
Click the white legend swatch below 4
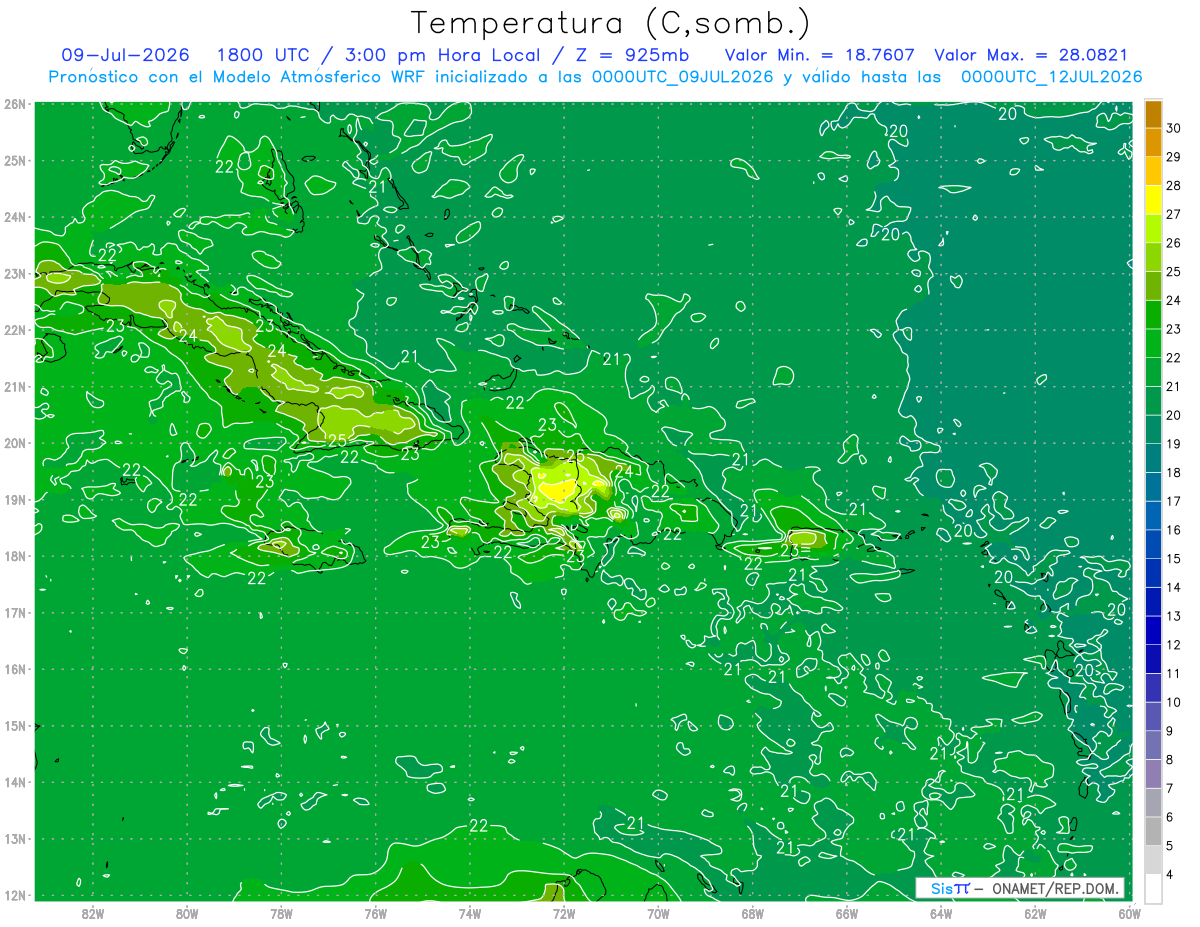point(1153,888)
